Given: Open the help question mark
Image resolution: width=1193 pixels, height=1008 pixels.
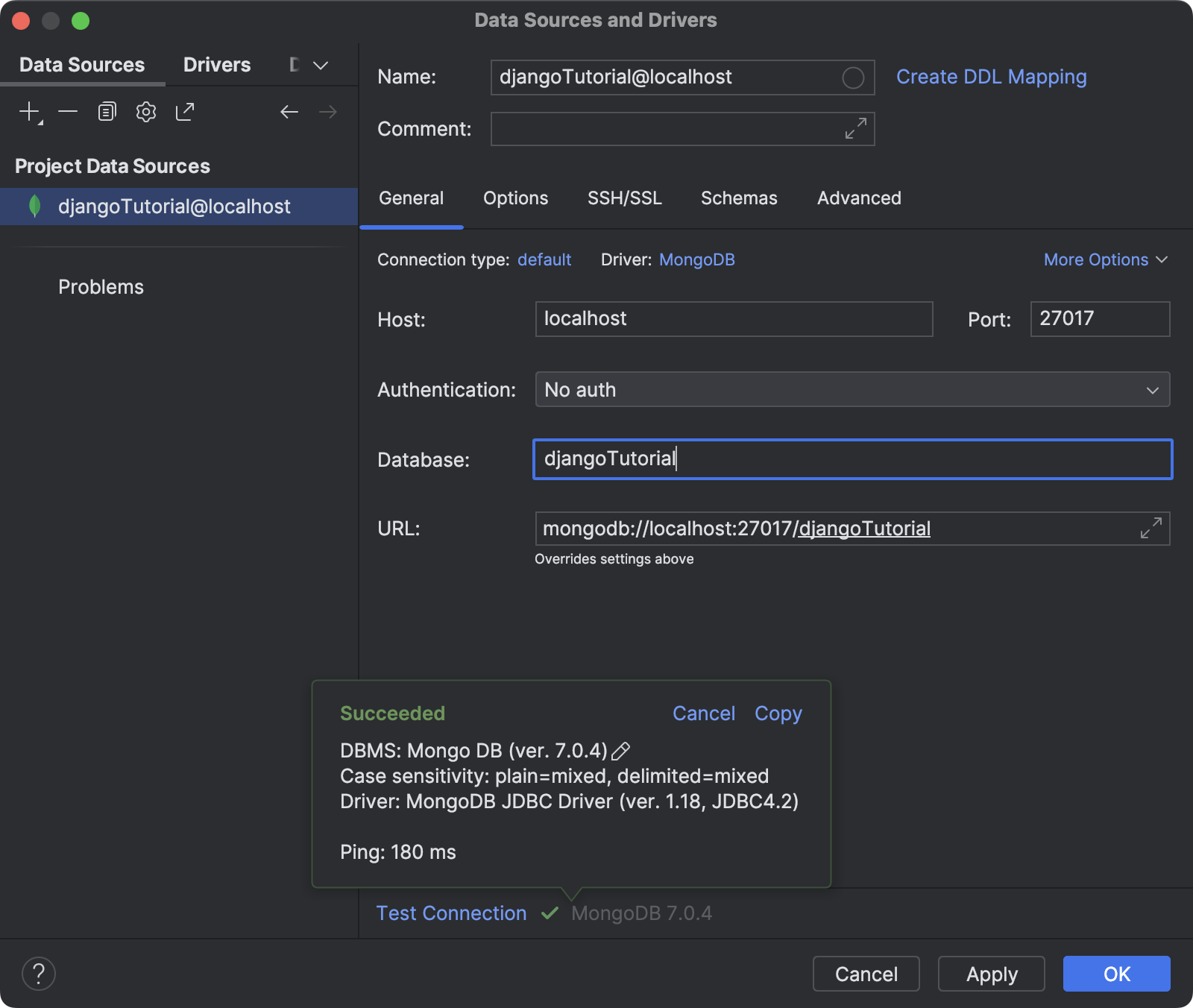Looking at the screenshot, I should pyautogui.click(x=39, y=974).
